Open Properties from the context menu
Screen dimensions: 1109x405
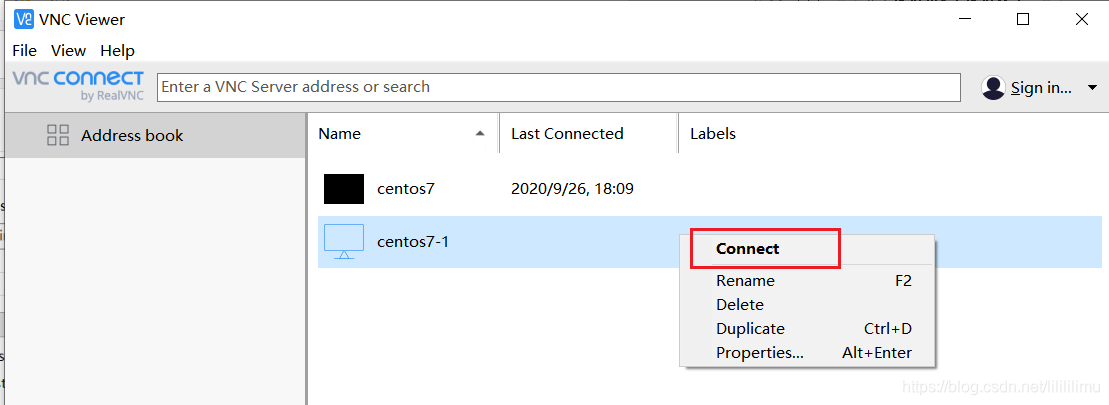click(760, 353)
